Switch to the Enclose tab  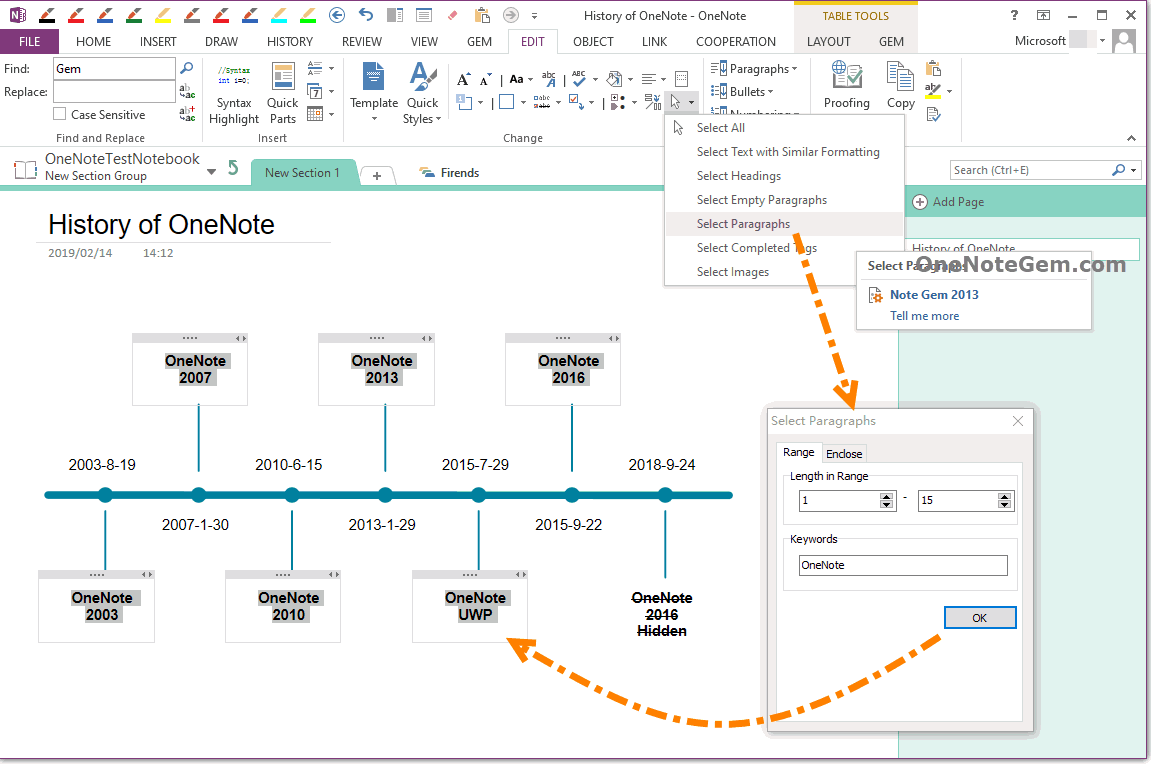pos(844,454)
